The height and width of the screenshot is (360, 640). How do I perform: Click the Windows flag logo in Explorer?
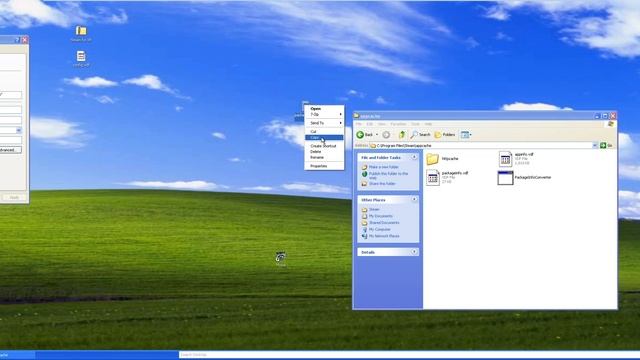click(x=611, y=124)
